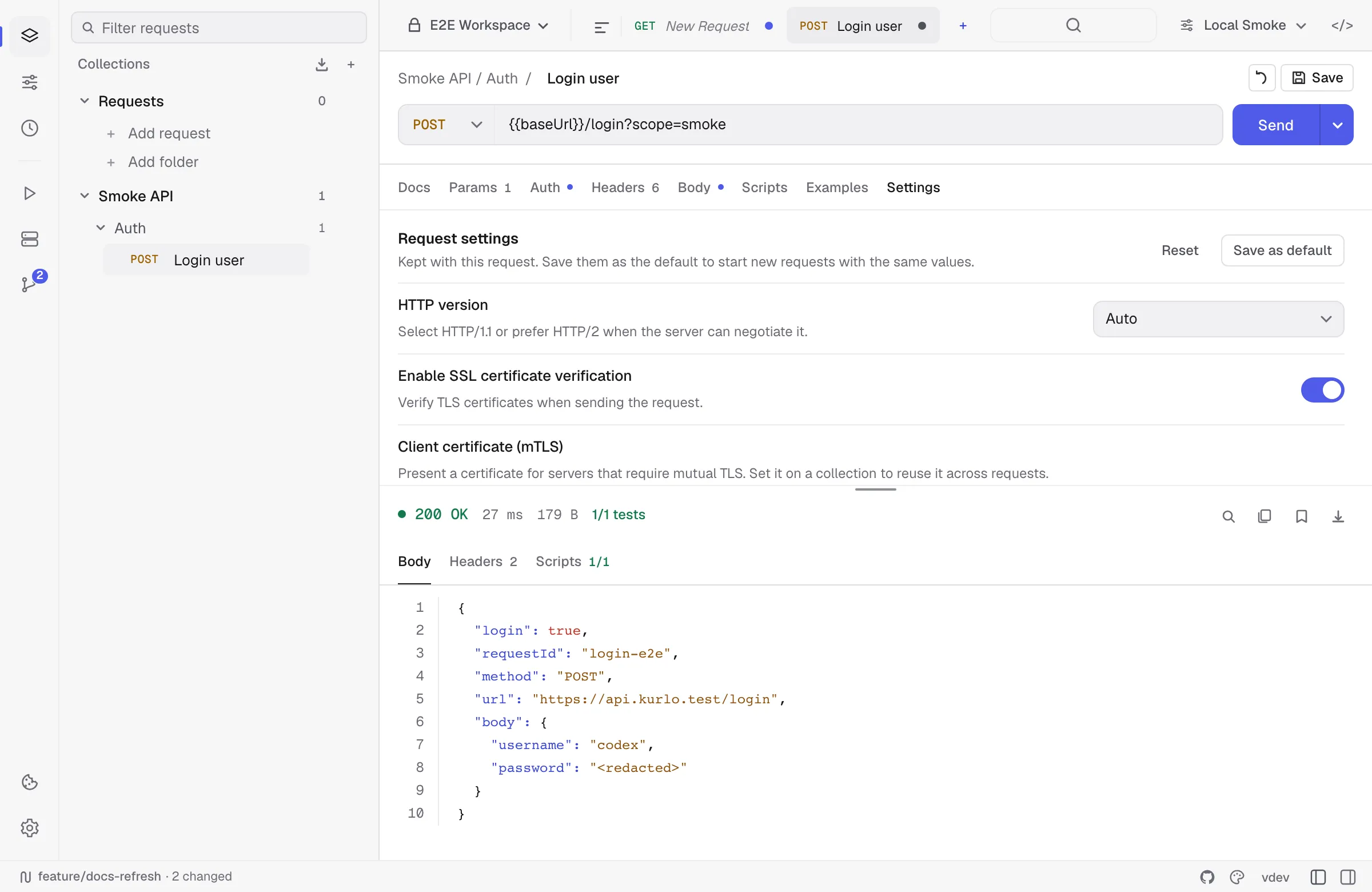Open response Headers 2 tab
Screen dimensions: 1372x892
click(483, 562)
